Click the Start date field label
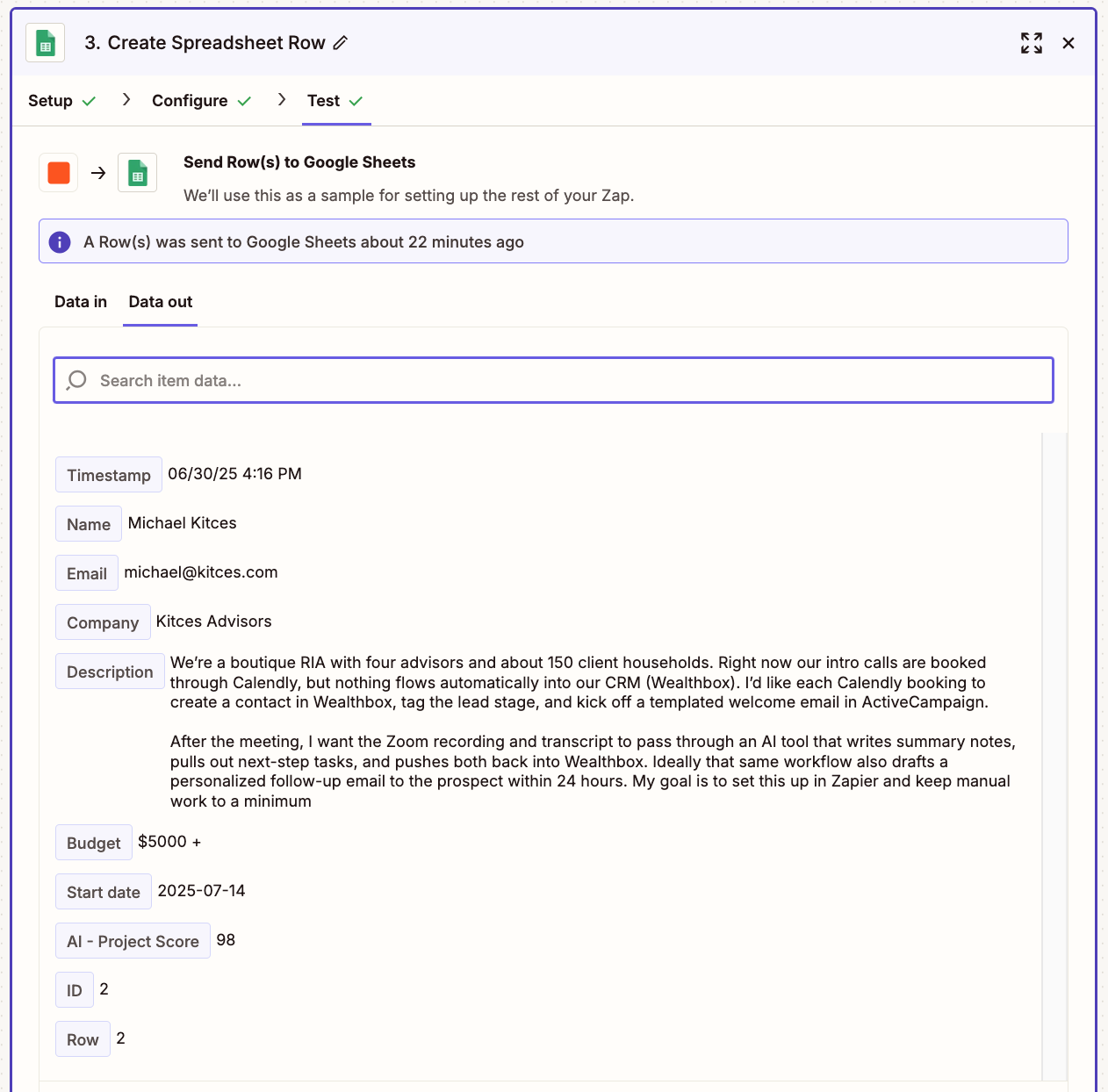The width and height of the screenshot is (1108, 1092). [x=104, y=892]
